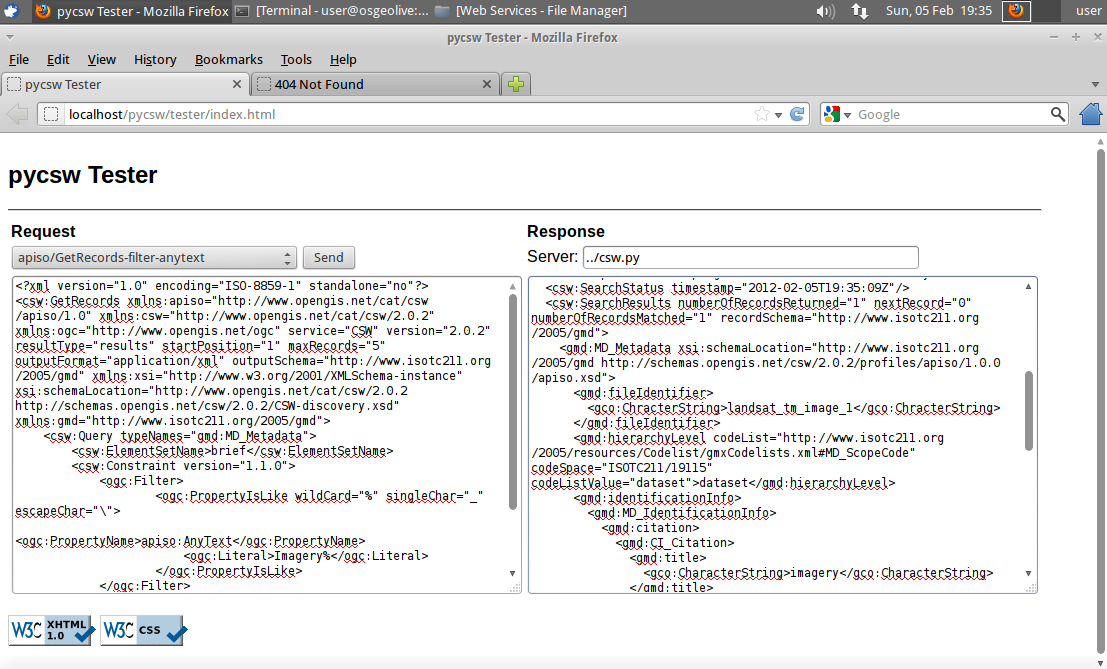This screenshot has height=669, width=1107.
Task: Open the View menu
Action: 102,59
